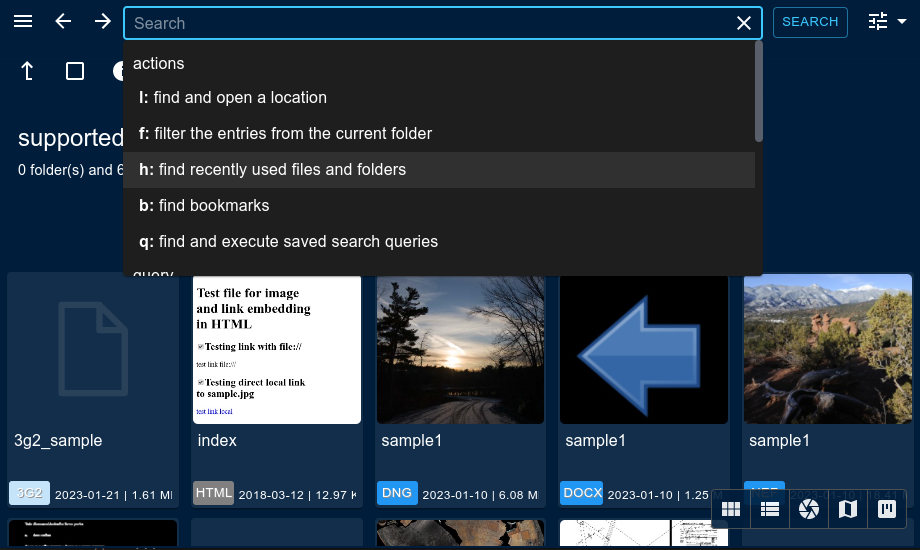Switch to kanban board perspective

887,509
